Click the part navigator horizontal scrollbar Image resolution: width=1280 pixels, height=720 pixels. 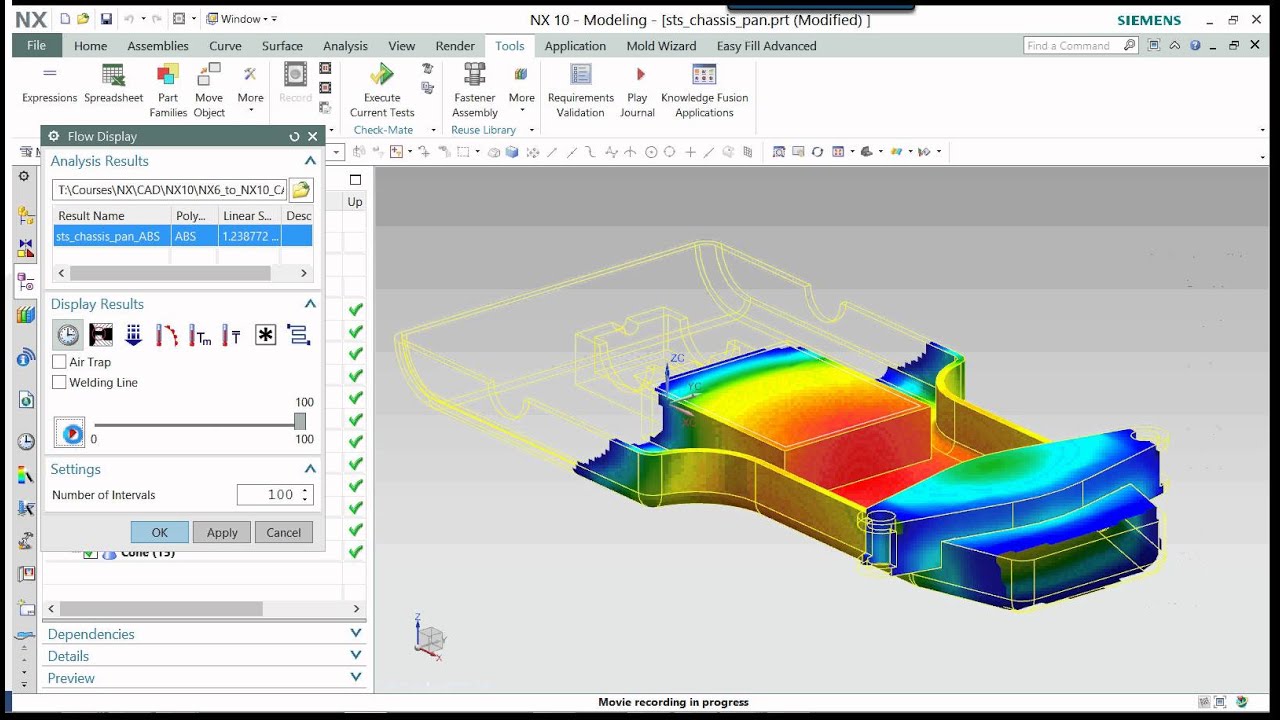(161, 609)
